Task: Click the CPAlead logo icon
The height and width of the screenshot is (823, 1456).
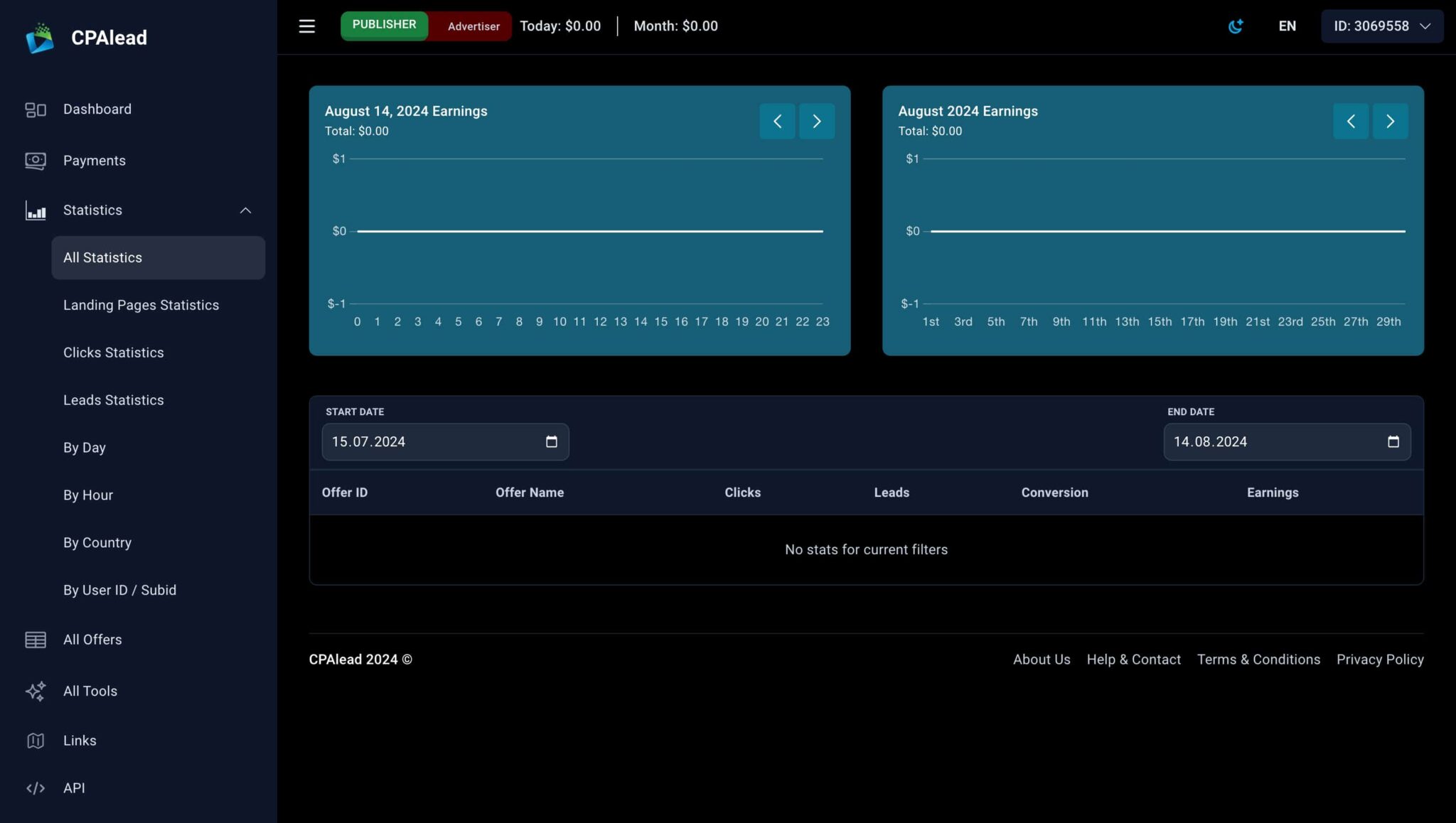Action: click(40, 38)
